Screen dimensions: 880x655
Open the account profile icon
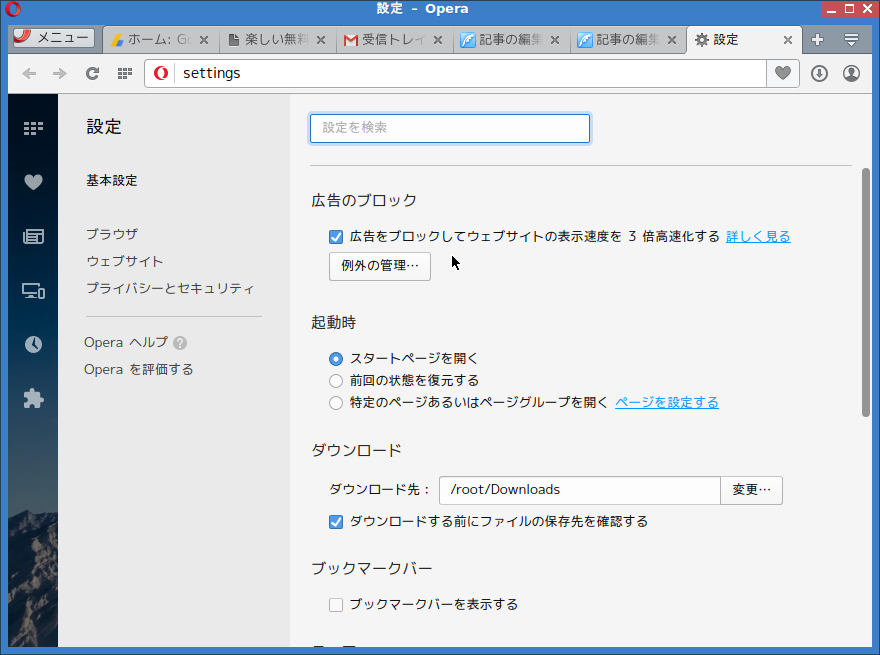pos(851,74)
